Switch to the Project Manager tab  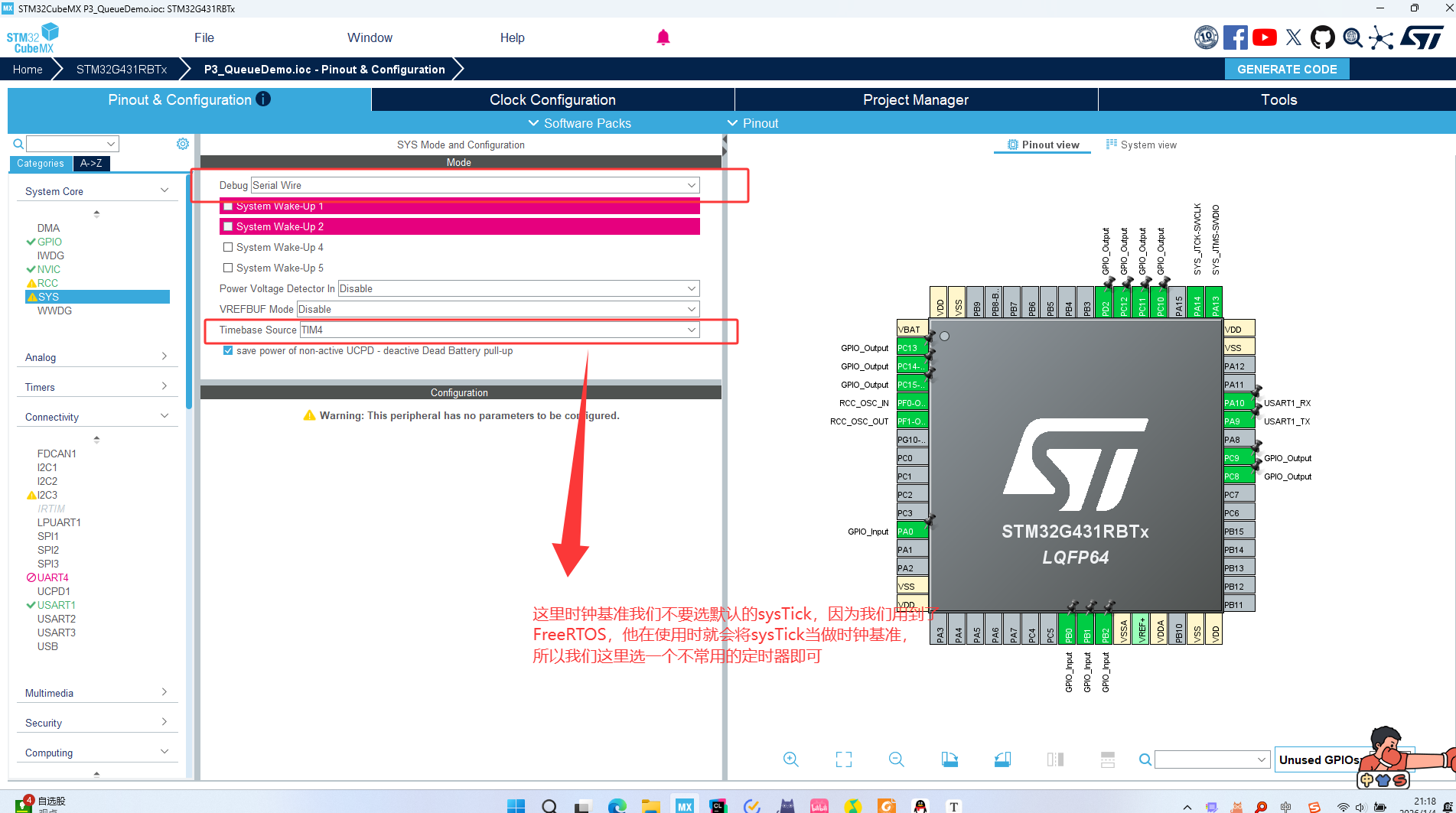click(x=916, y=99)
